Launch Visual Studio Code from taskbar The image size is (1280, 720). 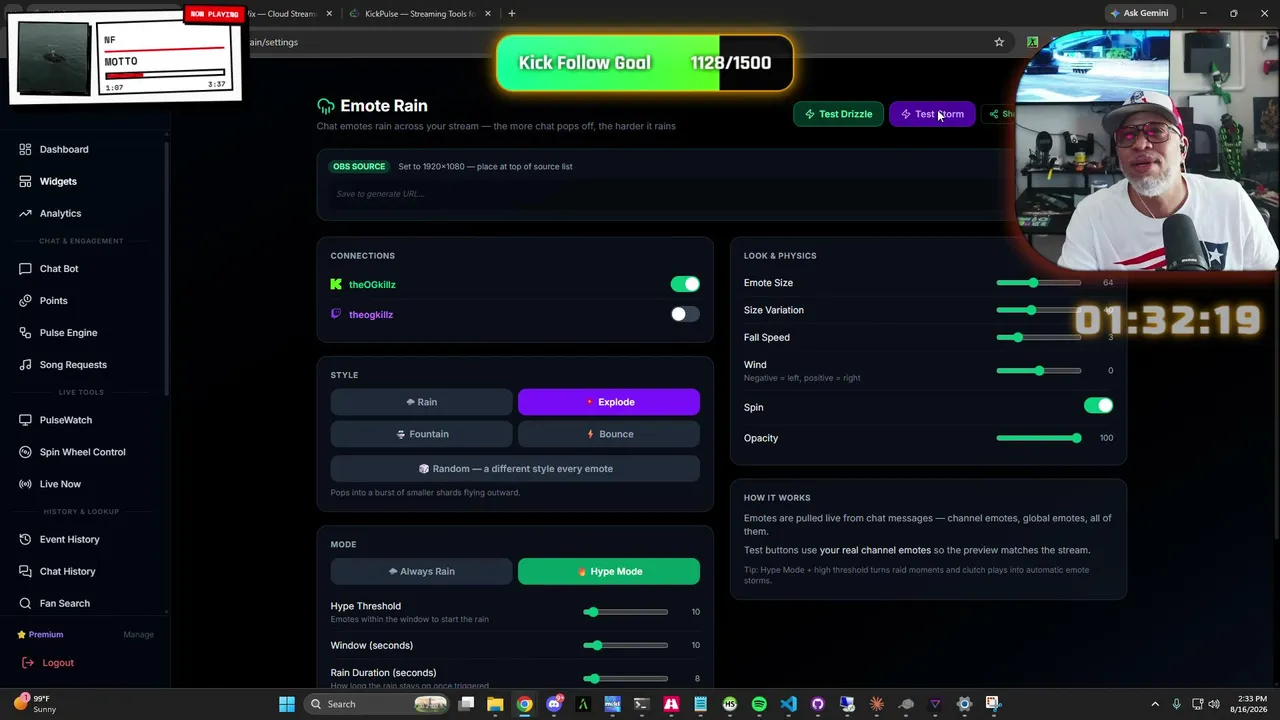788,704
